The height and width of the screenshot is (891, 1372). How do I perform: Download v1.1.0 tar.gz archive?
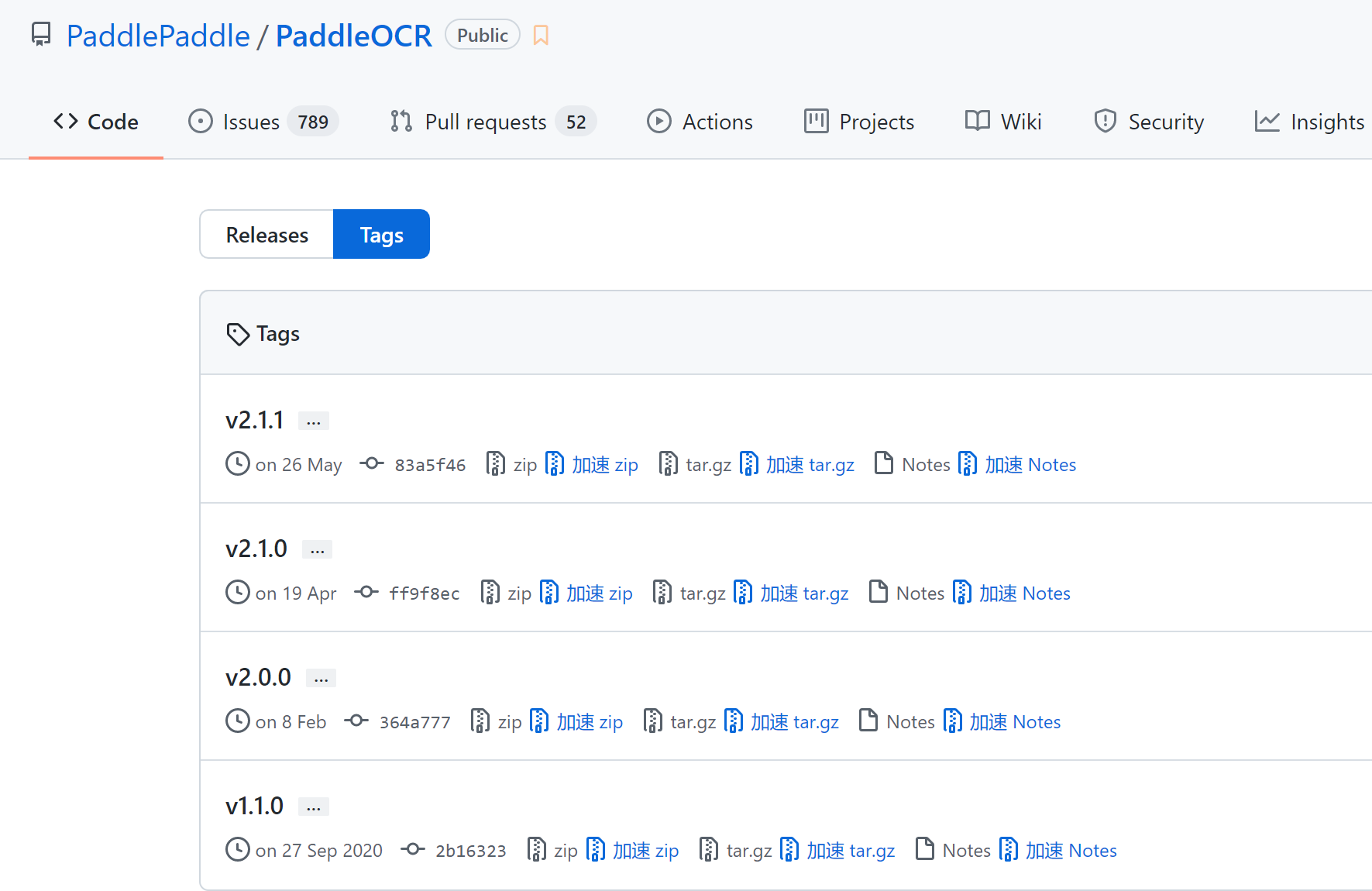pos(736,850)
